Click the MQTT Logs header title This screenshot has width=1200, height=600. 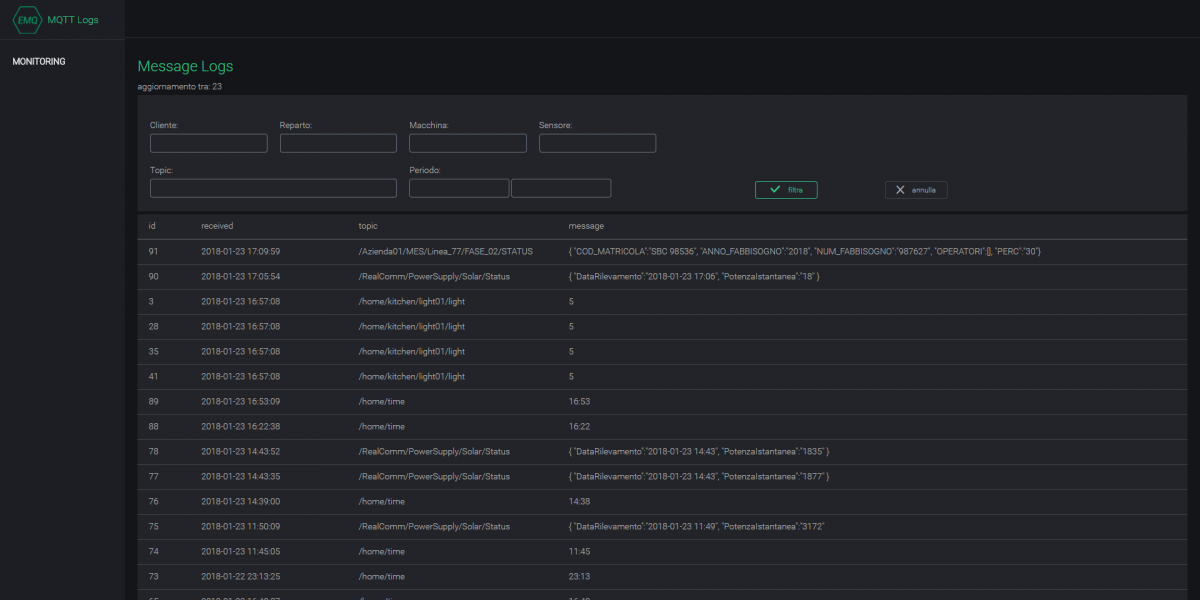(73, 20)
